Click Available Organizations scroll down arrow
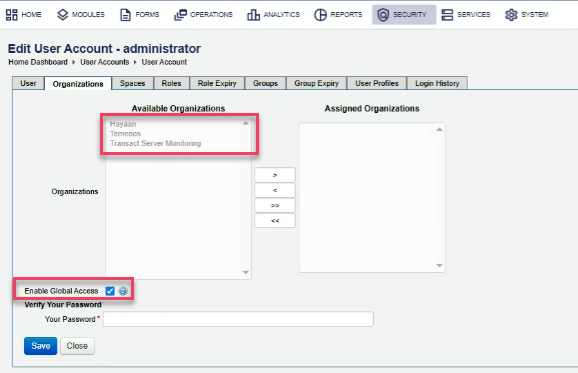The height and width of the screenshot is (373, 578). pos(246,272)
